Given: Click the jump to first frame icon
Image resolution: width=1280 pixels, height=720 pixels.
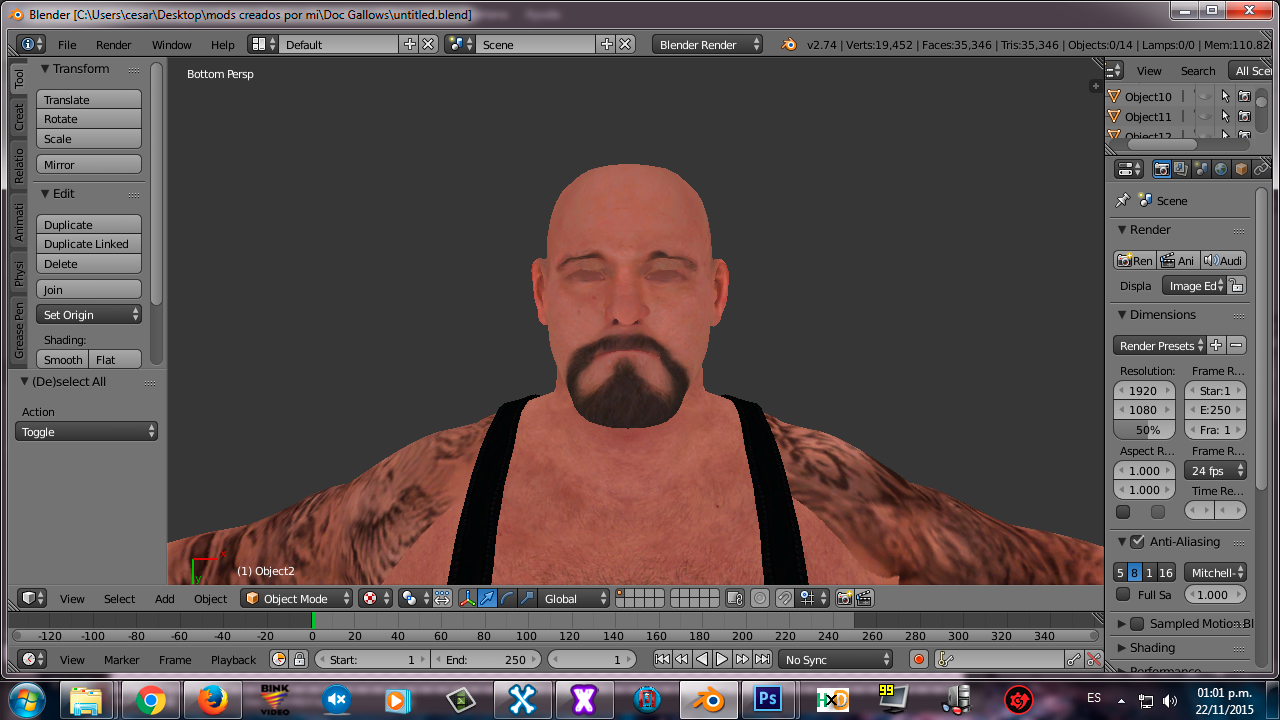Looking at the screenshot, I should click(x=662, y=659).
